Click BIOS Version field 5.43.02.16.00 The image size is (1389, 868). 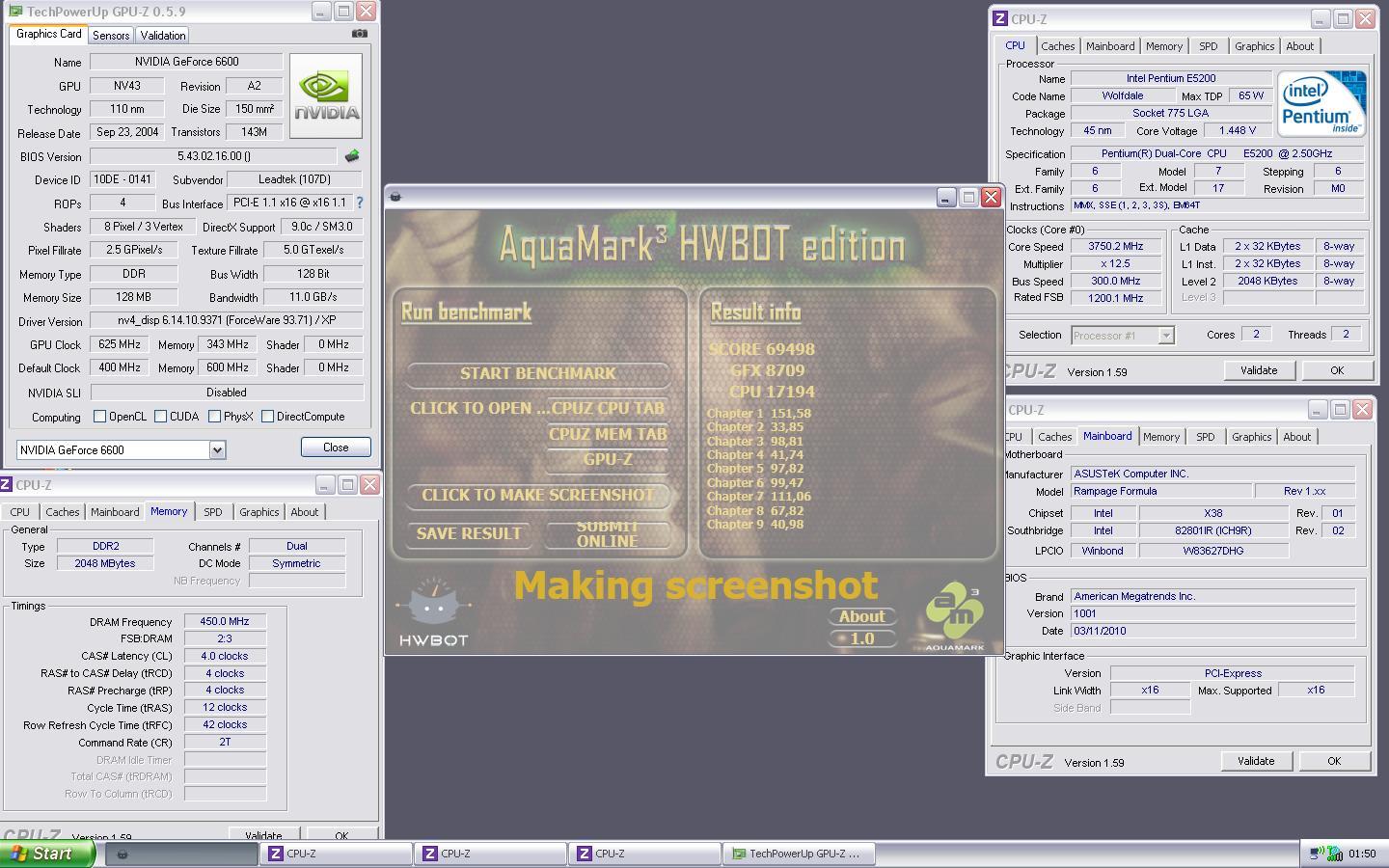pyautogui.click(x=213, y=155)
